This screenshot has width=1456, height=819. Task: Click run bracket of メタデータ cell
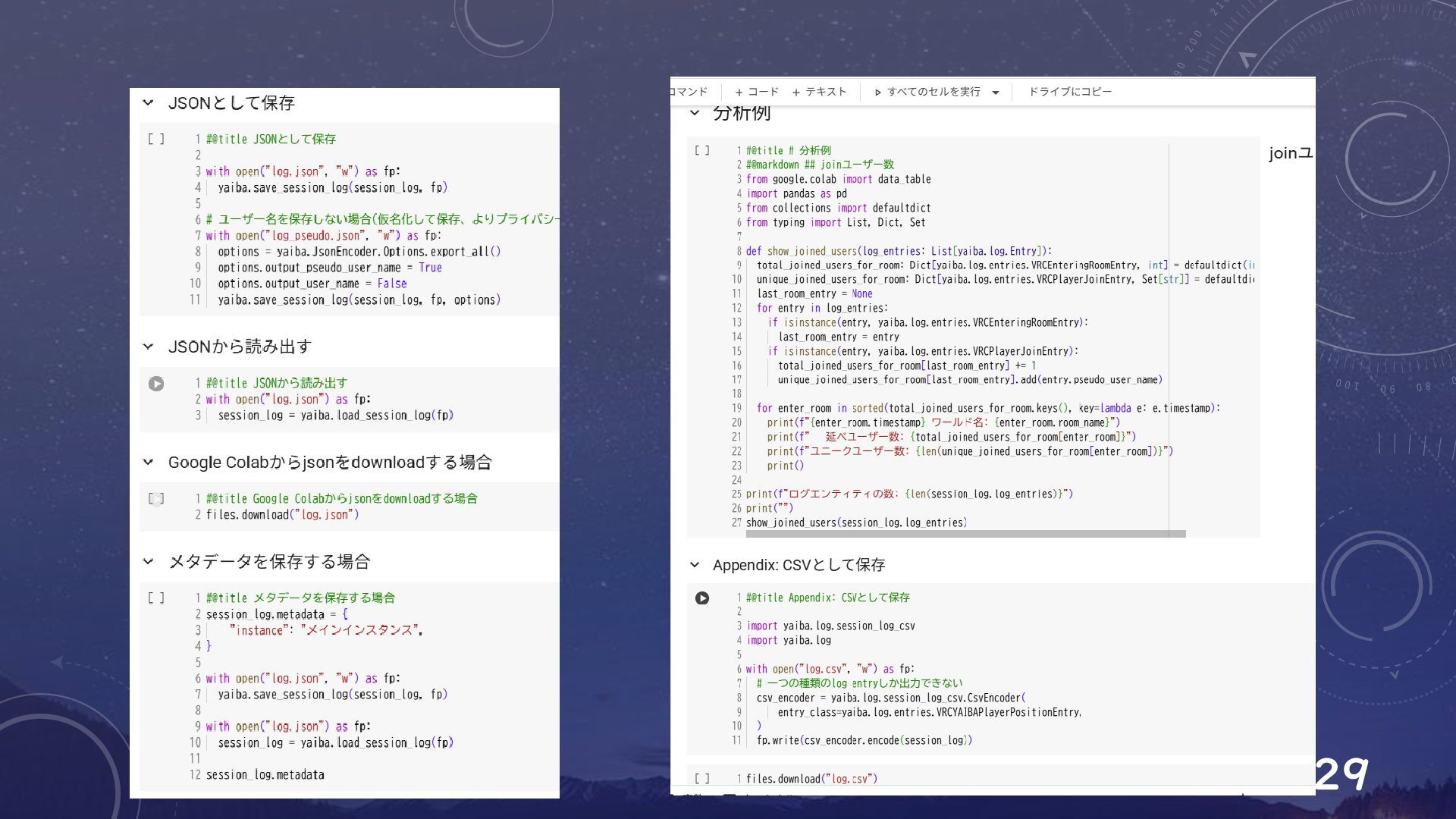(155, 598)
